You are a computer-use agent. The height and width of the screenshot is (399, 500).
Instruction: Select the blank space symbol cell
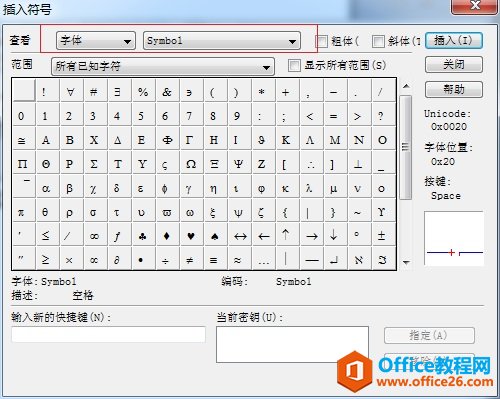pyautogui.click(x=23, y=91)
